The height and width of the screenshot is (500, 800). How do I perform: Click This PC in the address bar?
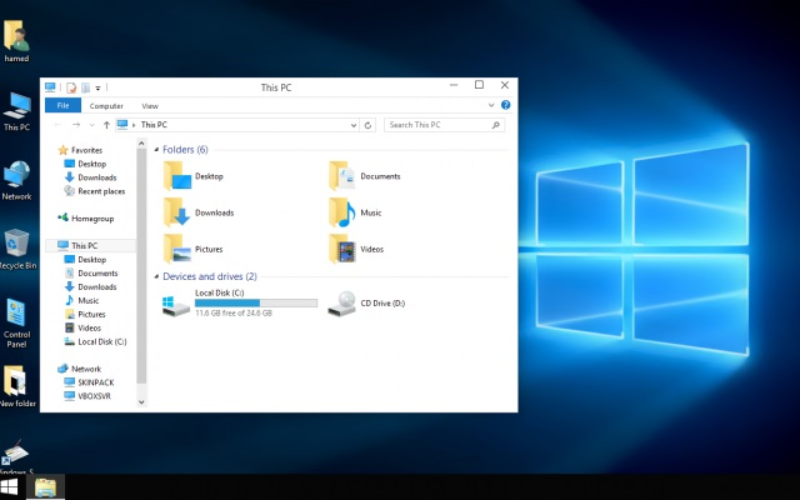coord(154,124)
